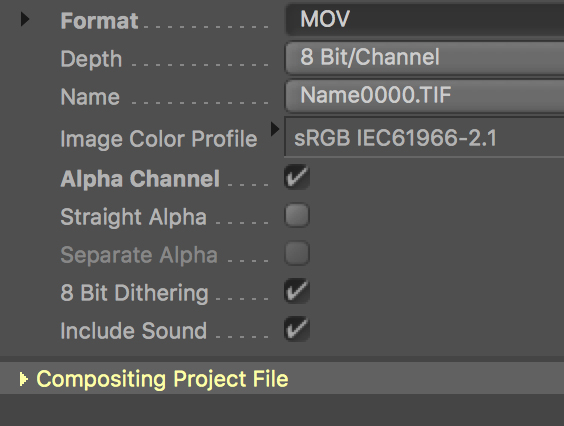564x426 pixels.
Task: Select the sRGB IEC61966-2.1 profile field
Action: coord(424,137)
